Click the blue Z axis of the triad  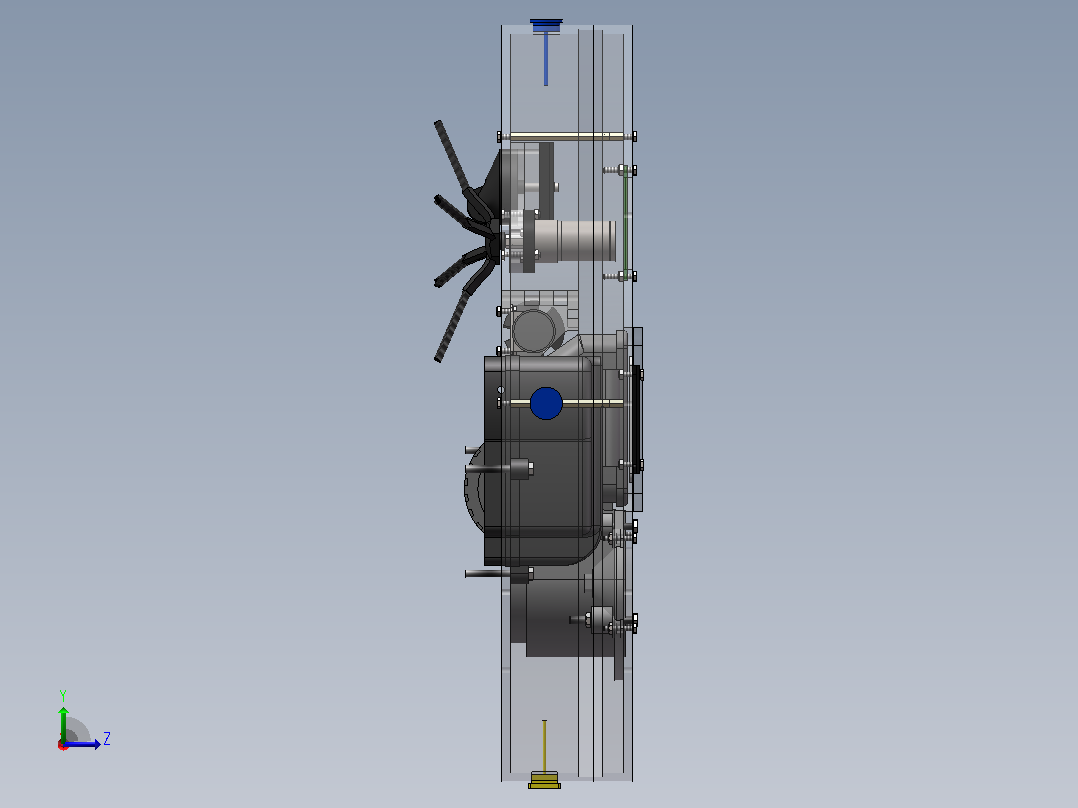point(82,744)
